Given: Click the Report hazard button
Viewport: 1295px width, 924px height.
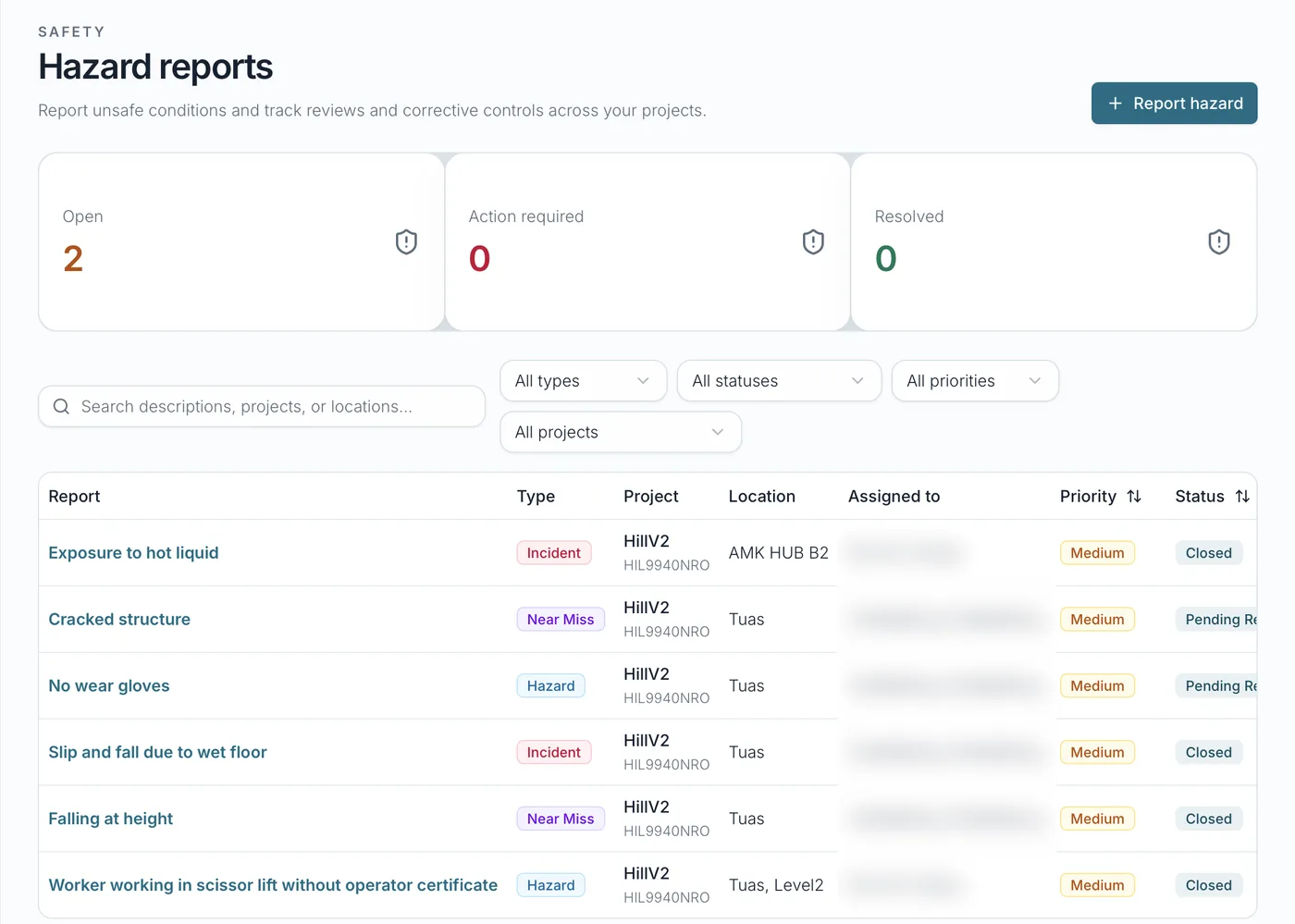Looking at the screenshot, I should tap(1175, 104).
